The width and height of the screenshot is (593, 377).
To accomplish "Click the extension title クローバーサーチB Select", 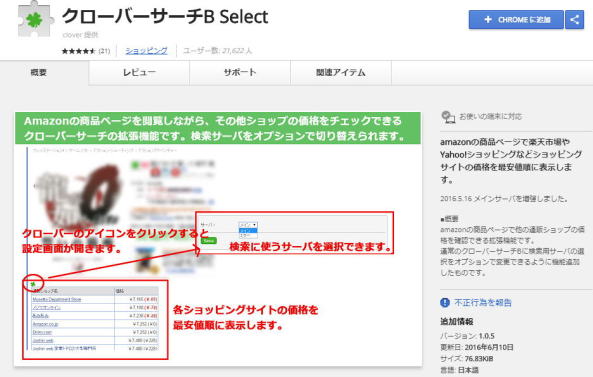I will point(165,17).
